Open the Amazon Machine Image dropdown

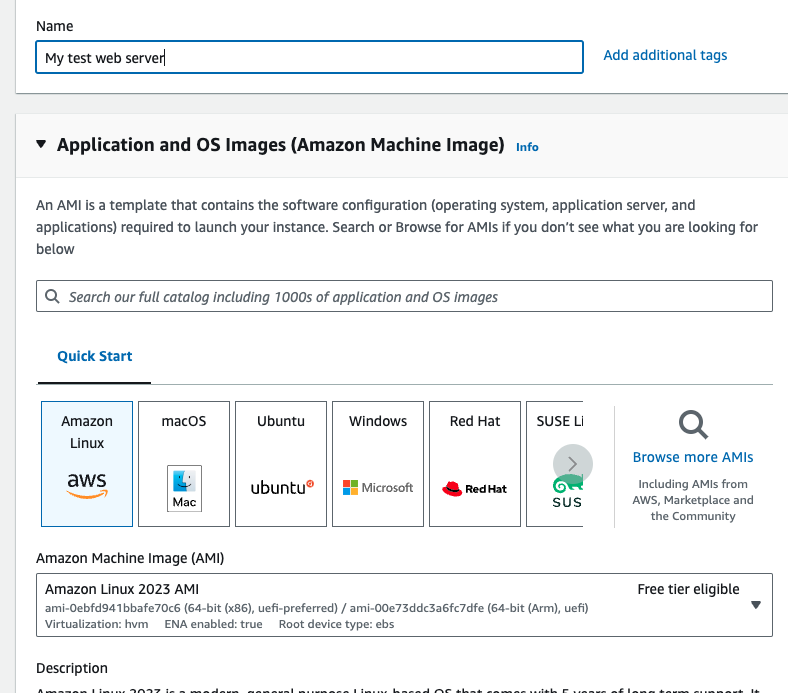click(404, 605)
